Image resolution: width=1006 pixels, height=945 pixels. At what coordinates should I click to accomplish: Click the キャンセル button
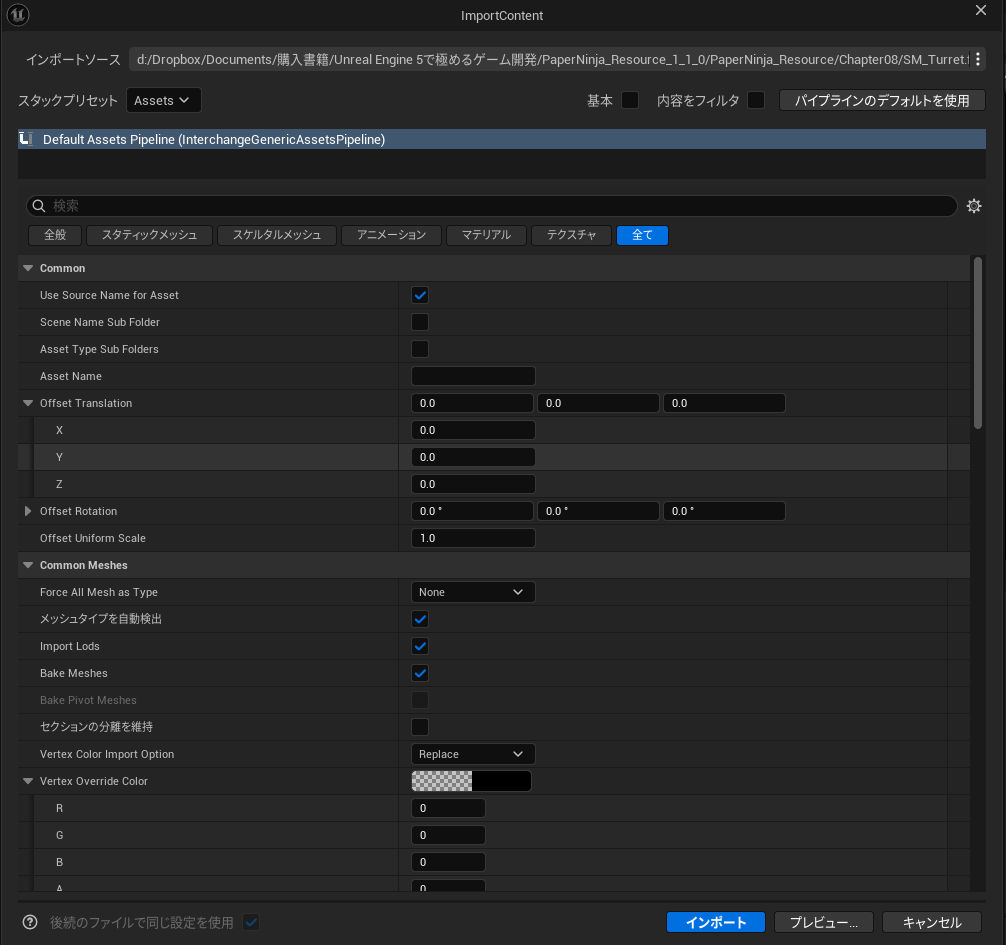[x=931, y=922]
